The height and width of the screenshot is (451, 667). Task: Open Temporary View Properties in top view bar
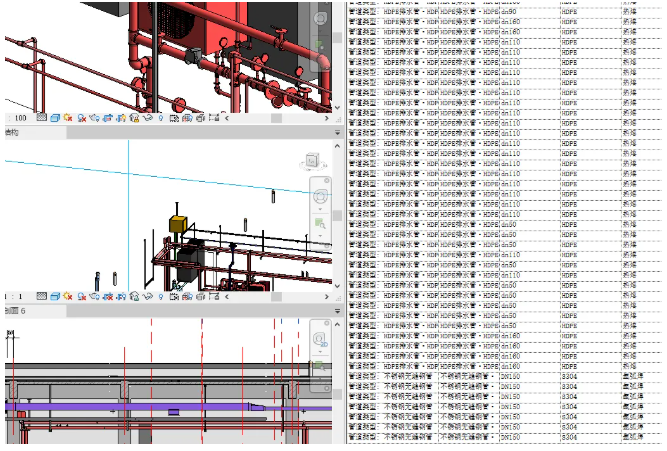[174, 118]
